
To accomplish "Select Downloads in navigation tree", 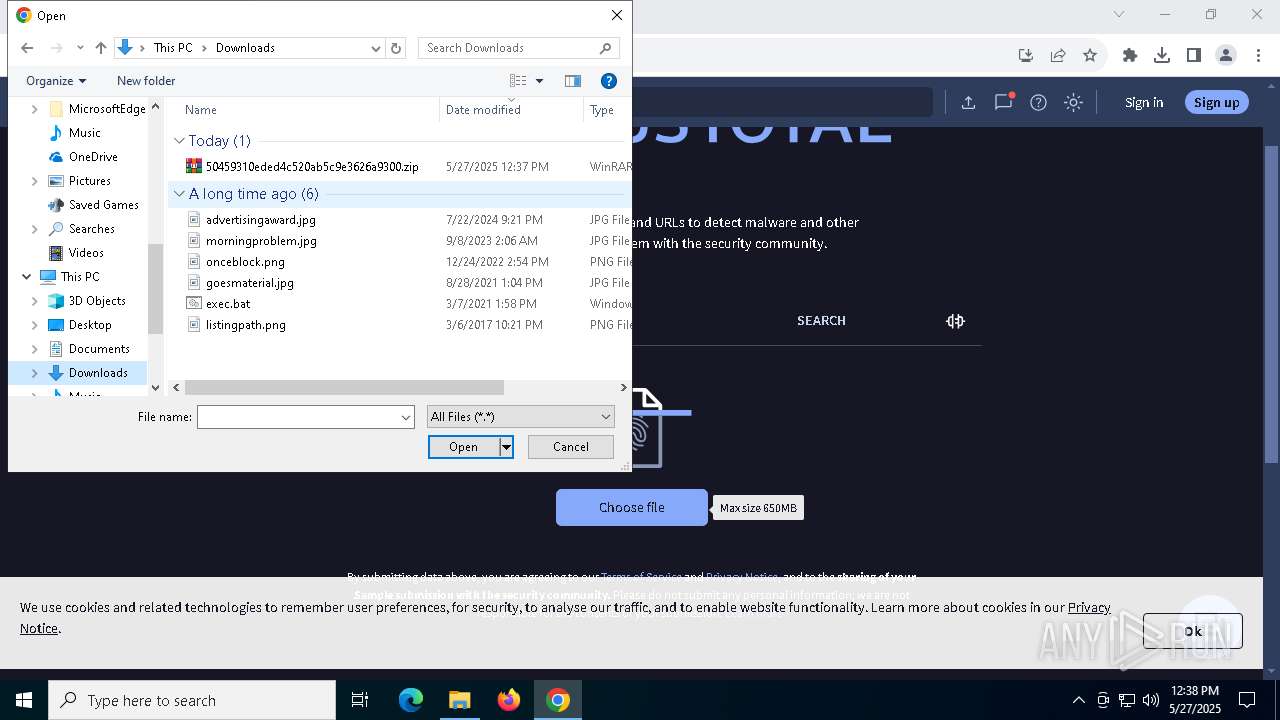I will coord(98,373).
